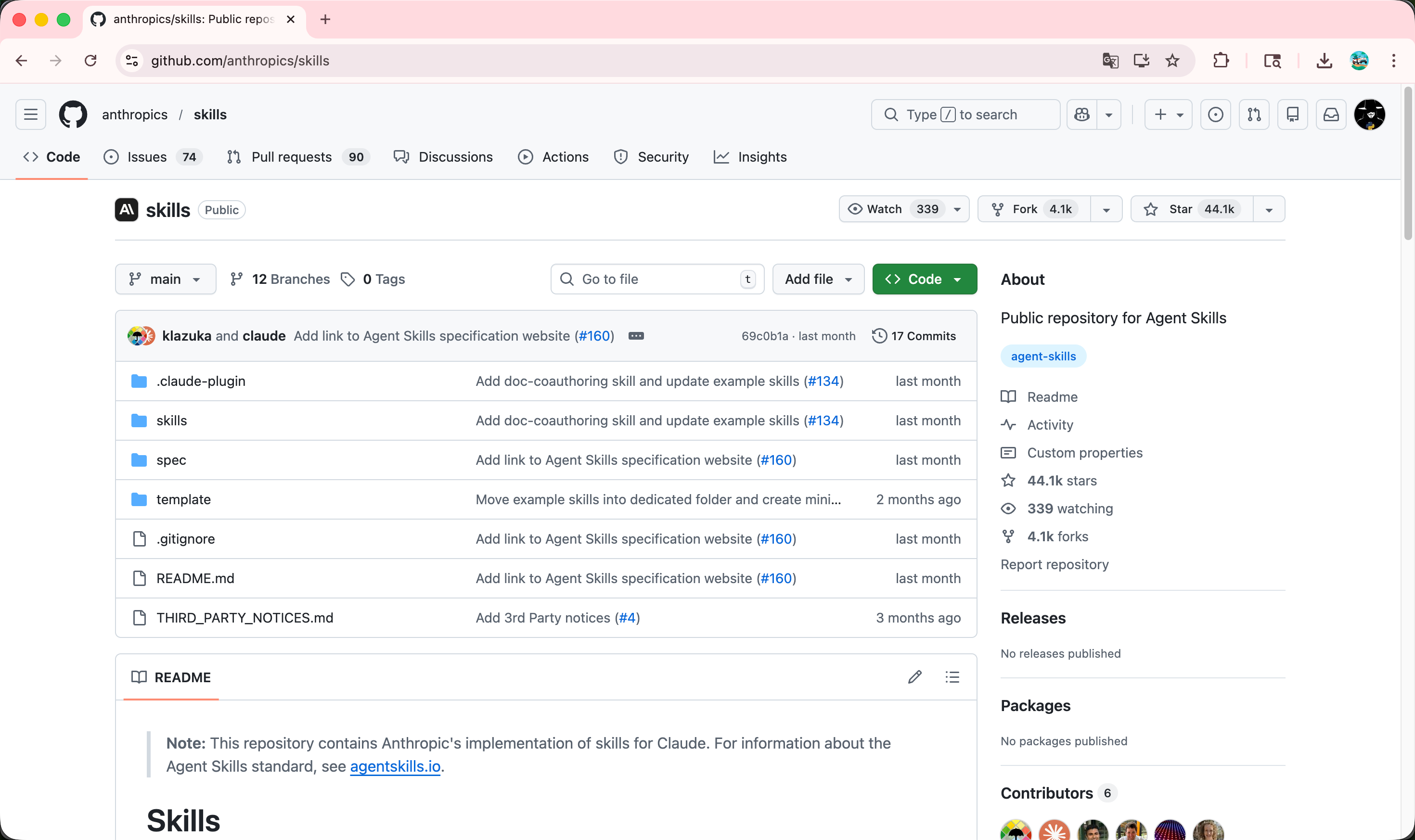The width and height of the screenshot is (1415, 840).
Task: Click the GitHub Octocat logo
Action: 73,115
